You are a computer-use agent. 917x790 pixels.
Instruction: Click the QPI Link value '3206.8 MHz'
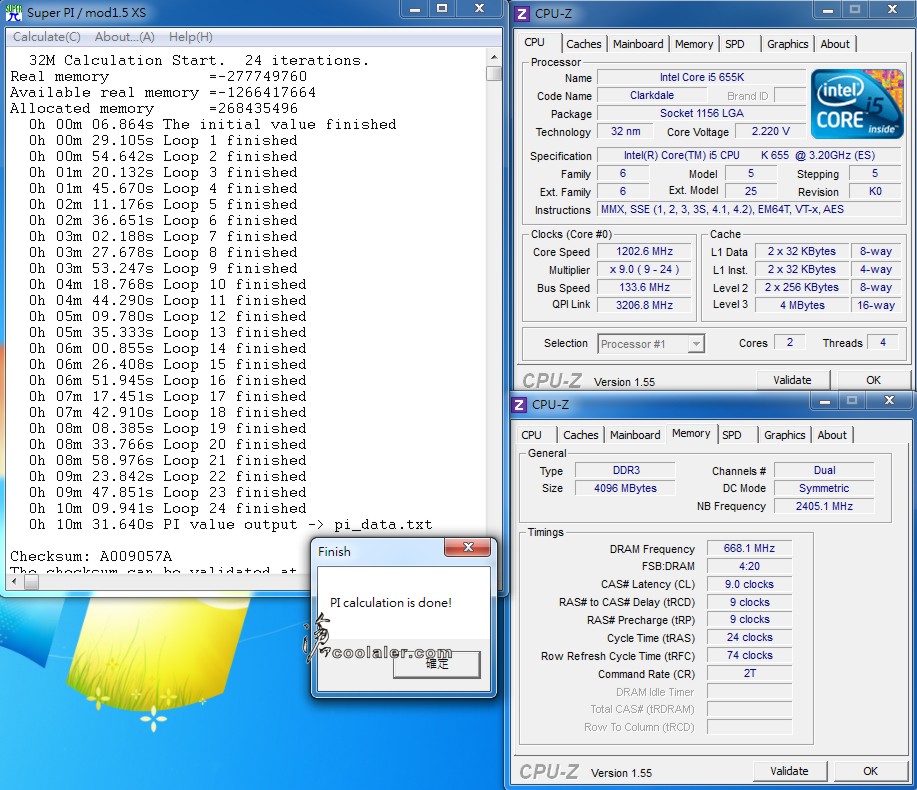coord(644,305)
